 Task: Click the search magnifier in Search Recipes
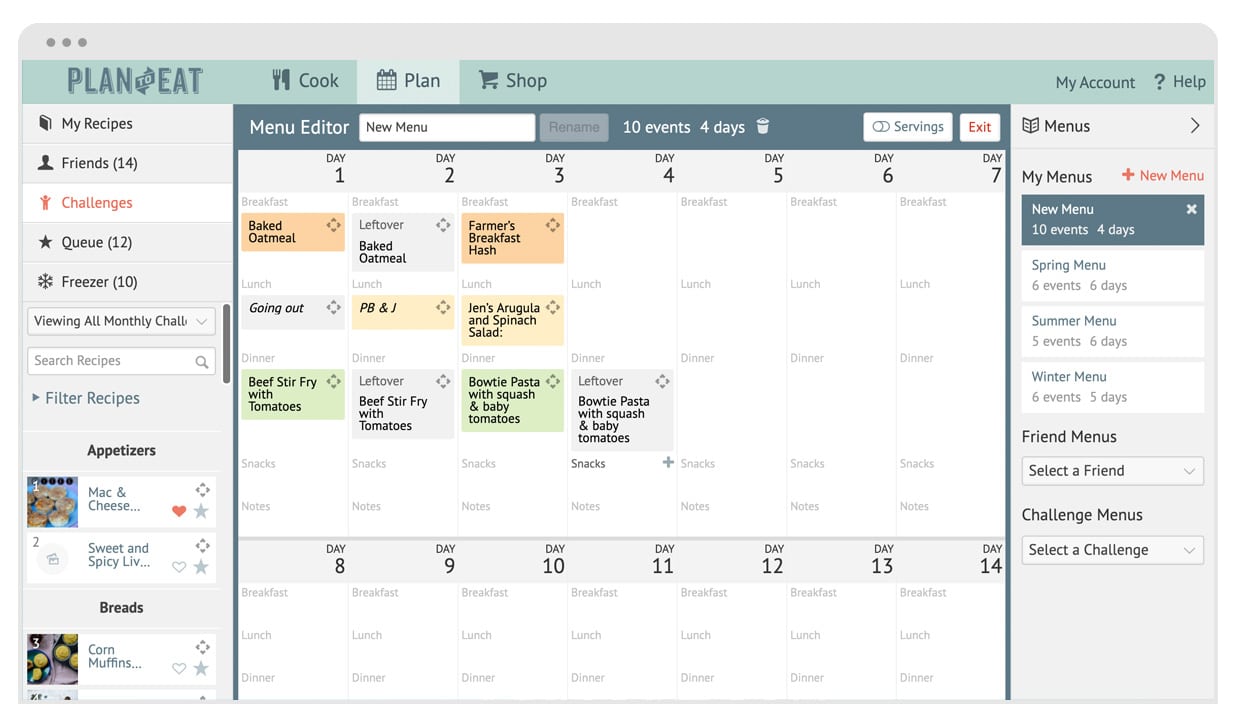202,362
